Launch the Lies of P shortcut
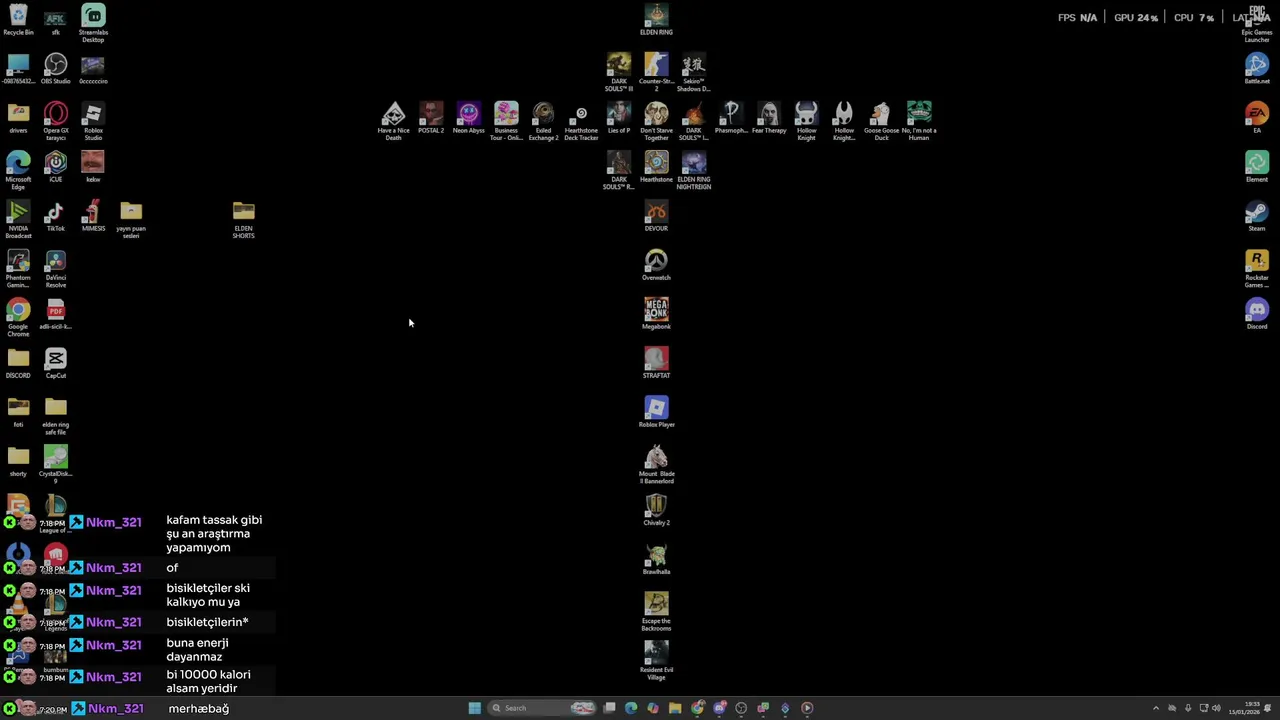The height and width of the screenshot is (720, 1280). [619, 118]
